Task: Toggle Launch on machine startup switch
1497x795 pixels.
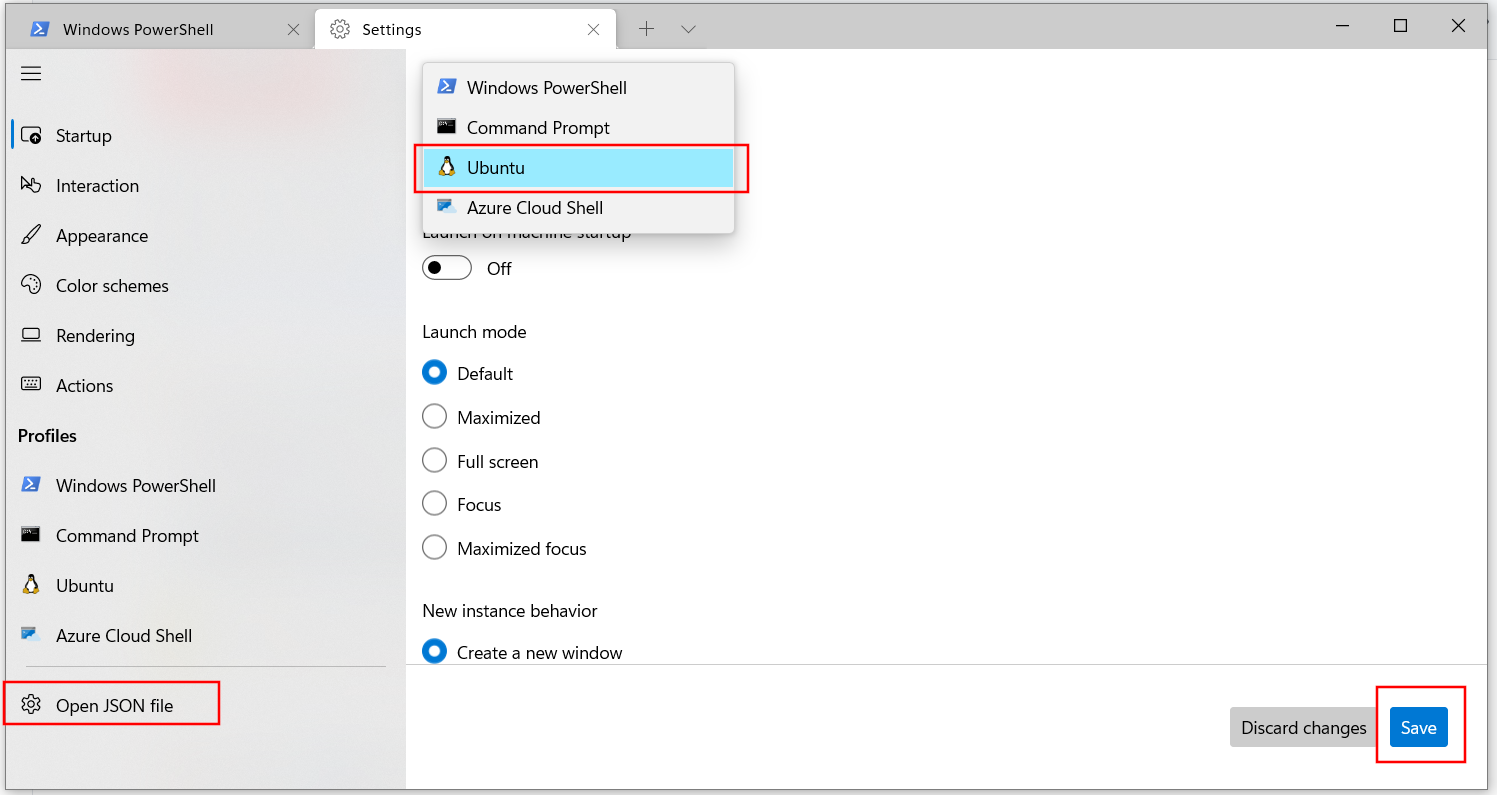Action: (x=447, y=268)
